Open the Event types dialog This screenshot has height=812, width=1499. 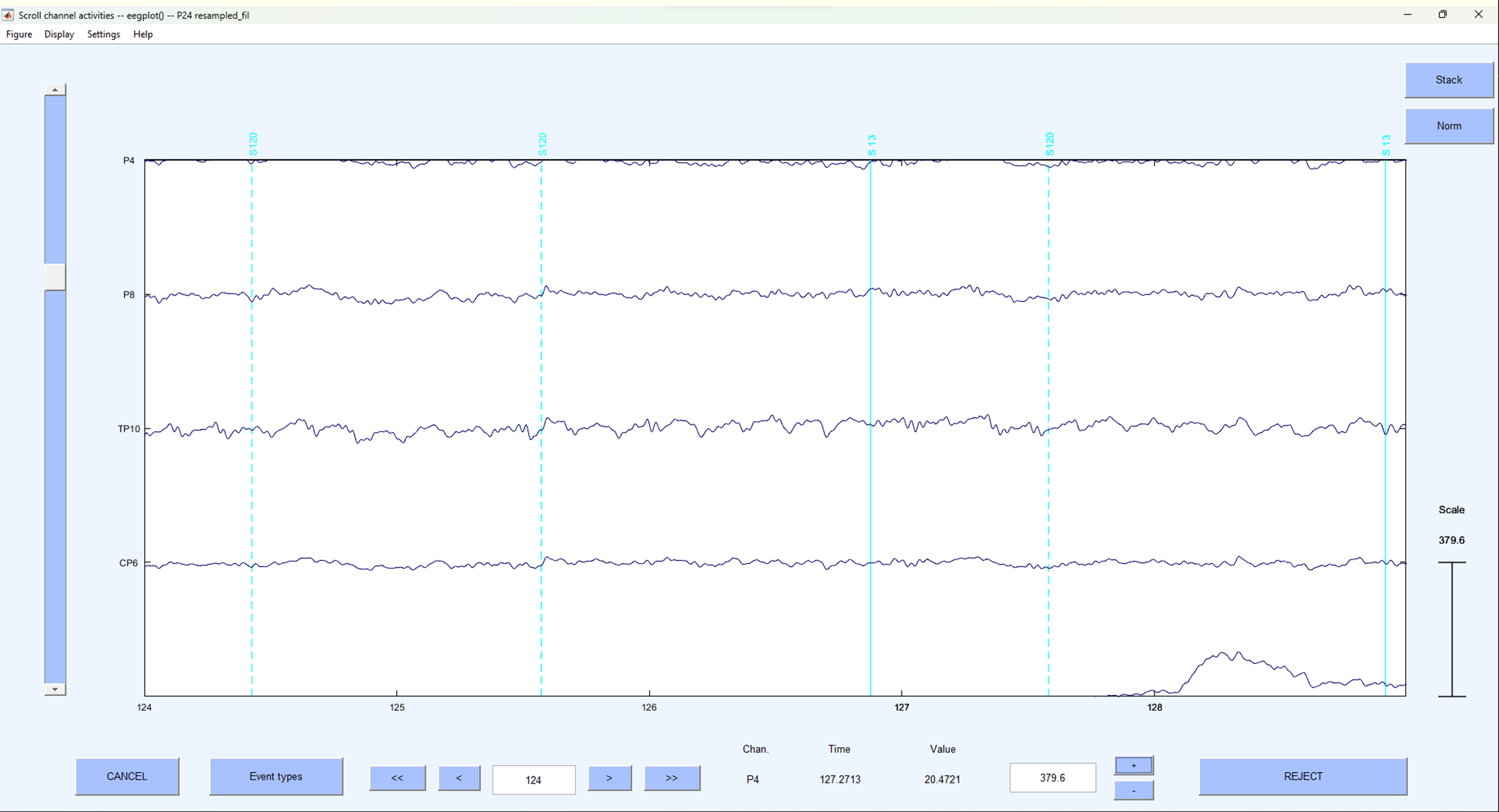pos(276,776)
